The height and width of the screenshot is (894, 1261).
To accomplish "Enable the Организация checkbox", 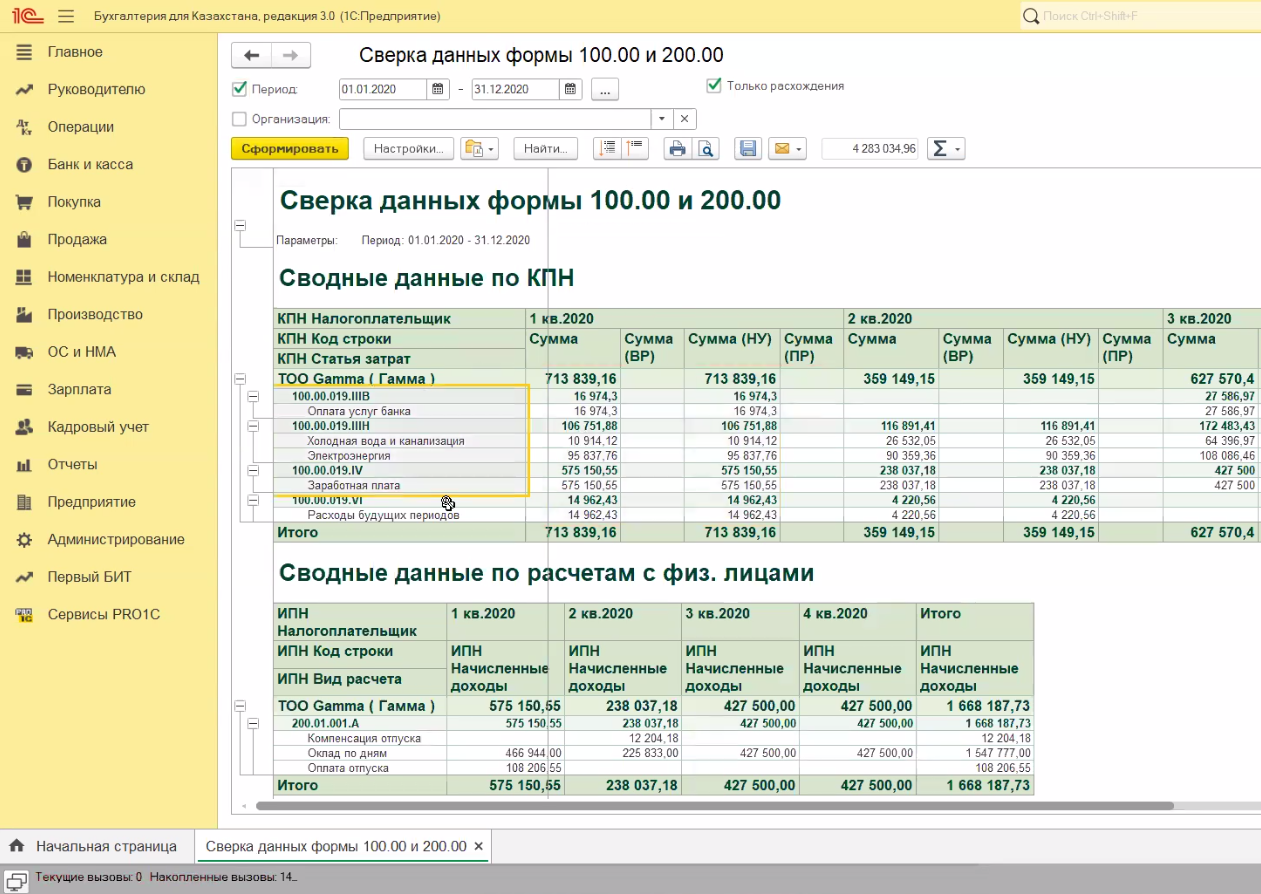I will tap(239, 119).
